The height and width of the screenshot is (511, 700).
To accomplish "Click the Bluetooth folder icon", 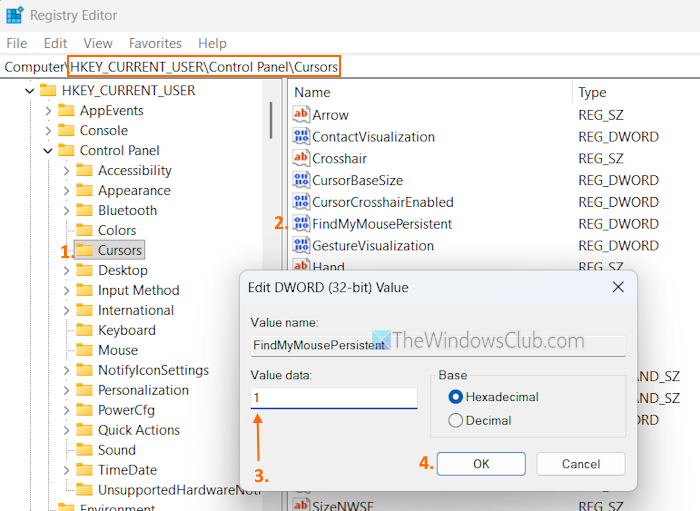I will coord(84,210).
